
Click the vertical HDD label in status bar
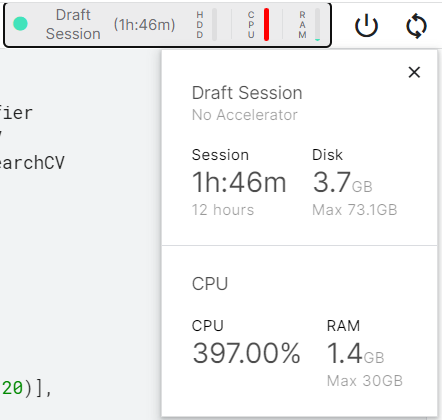tap(200, 25)
